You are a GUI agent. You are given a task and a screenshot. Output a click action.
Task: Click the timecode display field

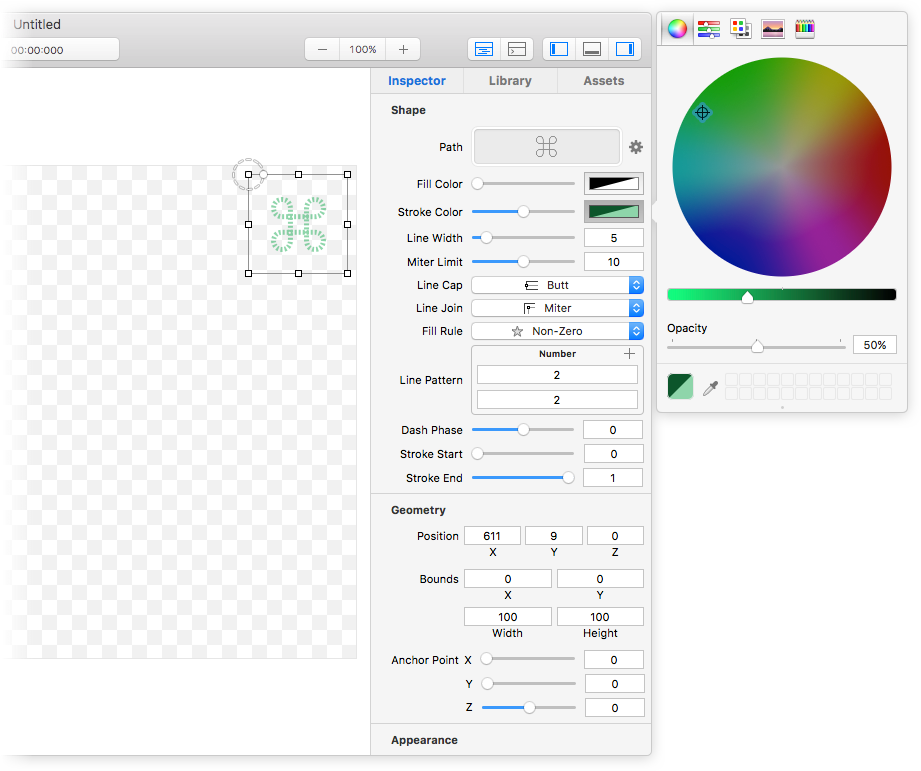[x=61, y=49]
